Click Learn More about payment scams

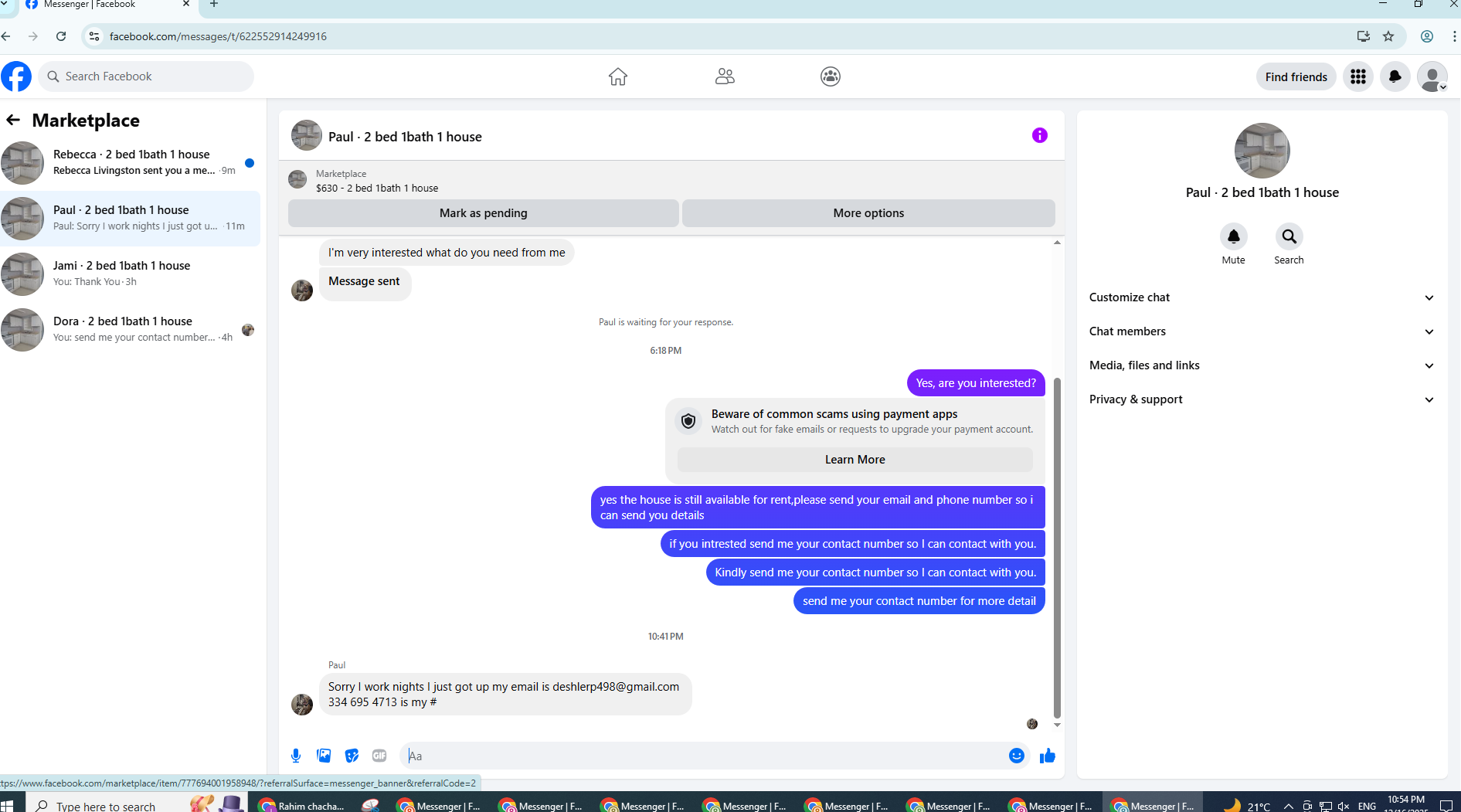[855, 460]
